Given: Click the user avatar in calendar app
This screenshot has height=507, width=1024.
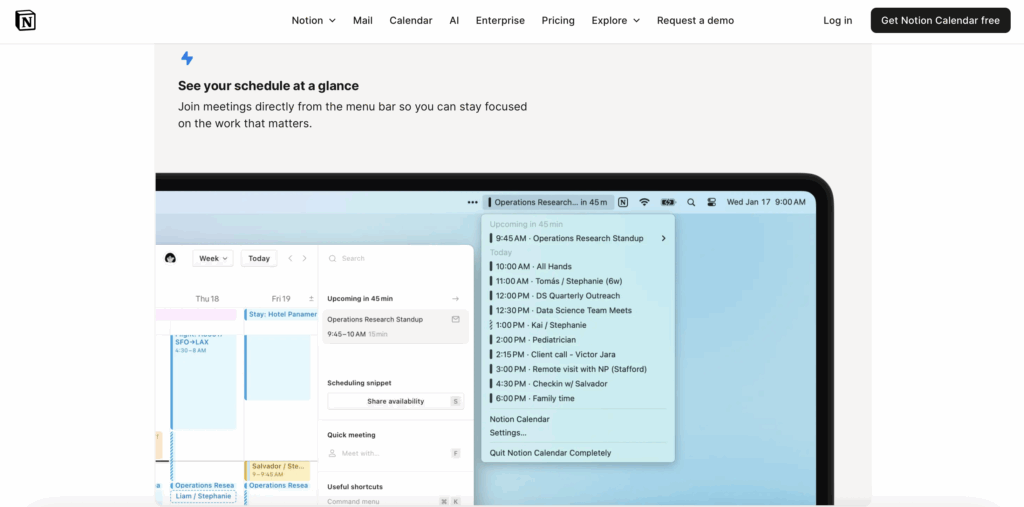Looking at the screenshot, I should tap(170, 258).
